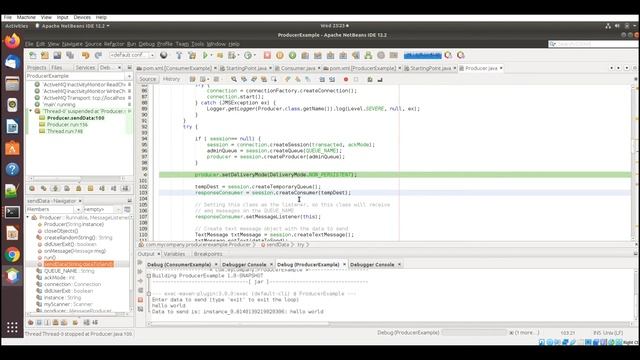
Task: Click the Search field in top right
Action: point(594,44)
